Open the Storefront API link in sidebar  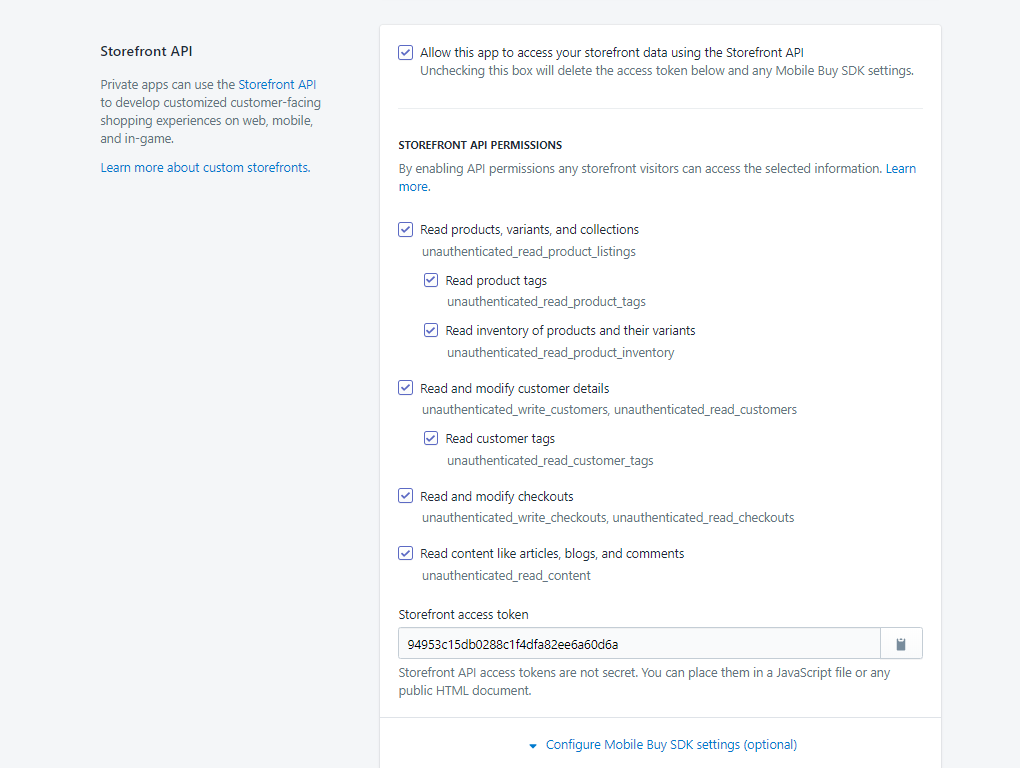tap(277, 85)
